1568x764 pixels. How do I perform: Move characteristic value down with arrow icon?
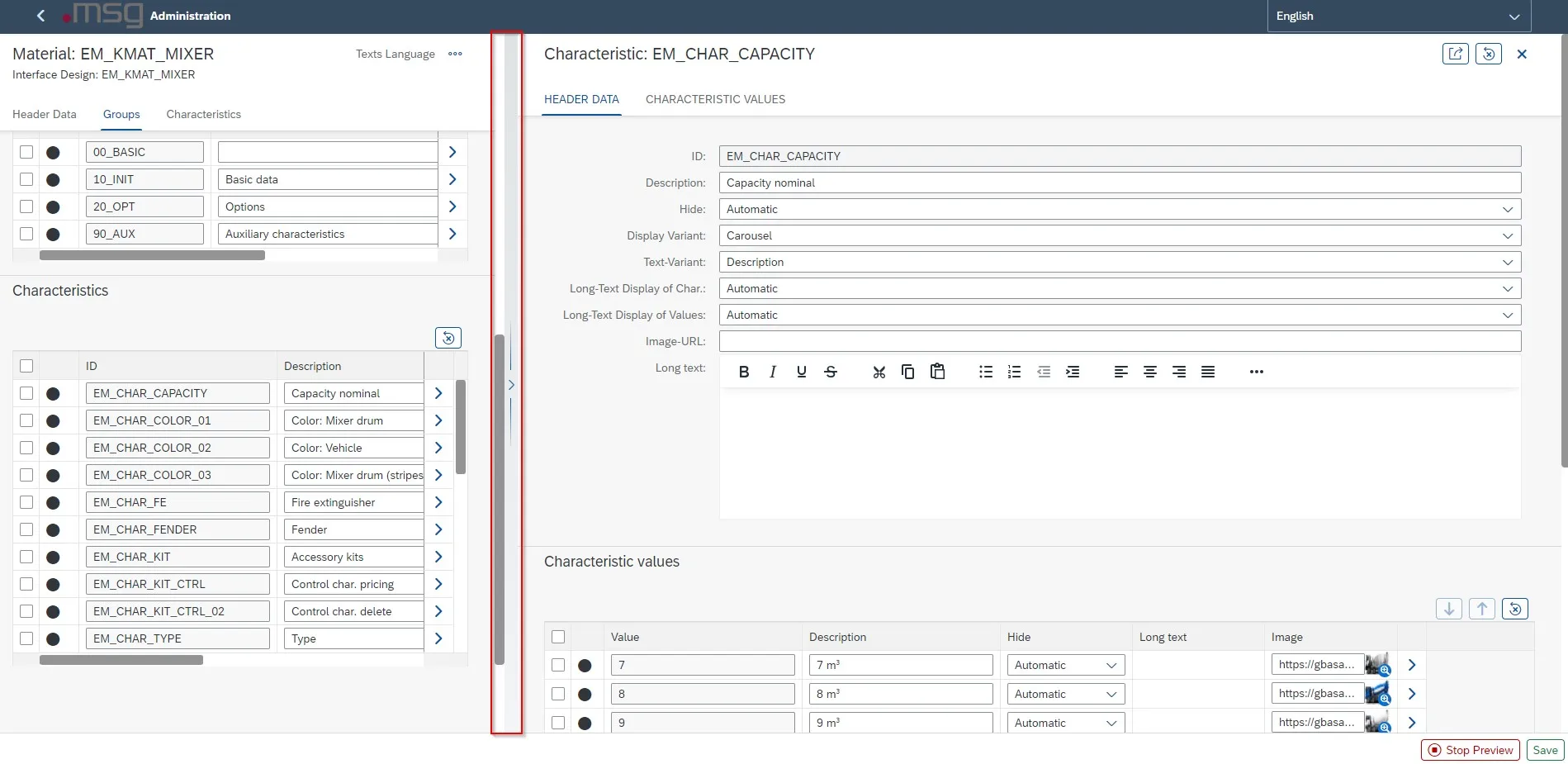click(1448, 609)
